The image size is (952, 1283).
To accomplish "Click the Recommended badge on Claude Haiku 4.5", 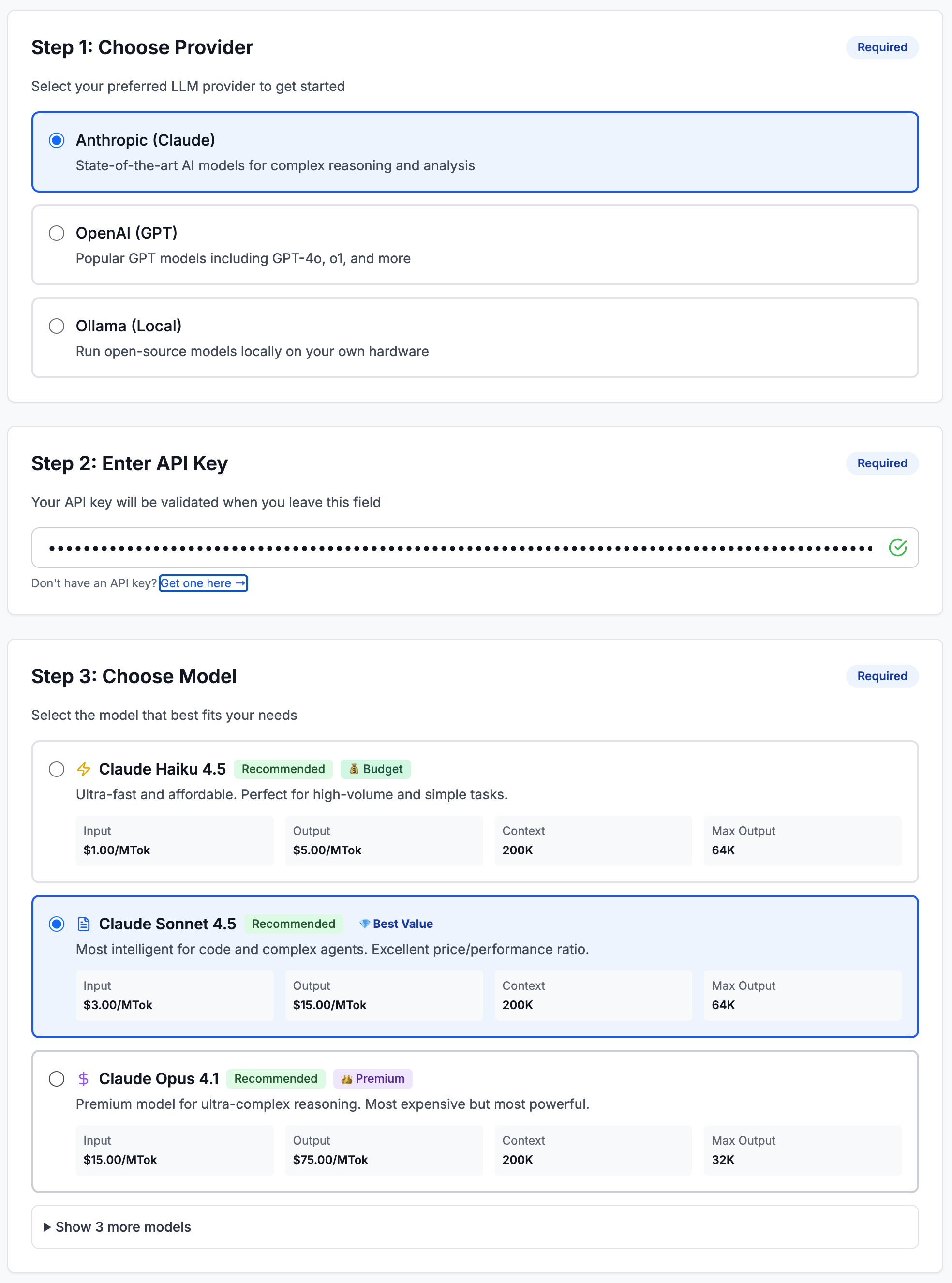I will click(283, 769).
